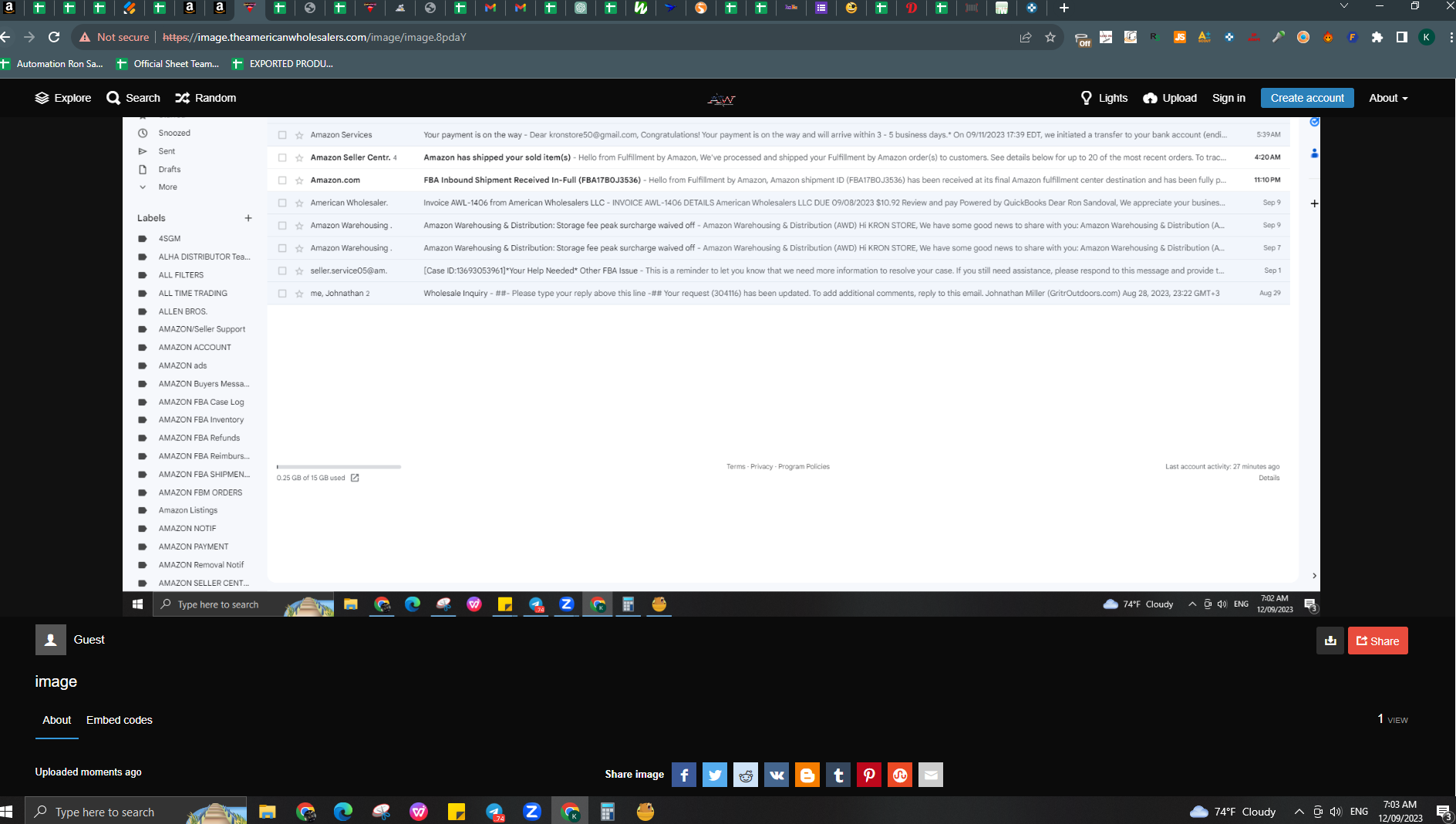The width and height of the screenshot is (1456, 824).
Task: Expand the More item in the Gmail sidebar
Action: (167, 187)
